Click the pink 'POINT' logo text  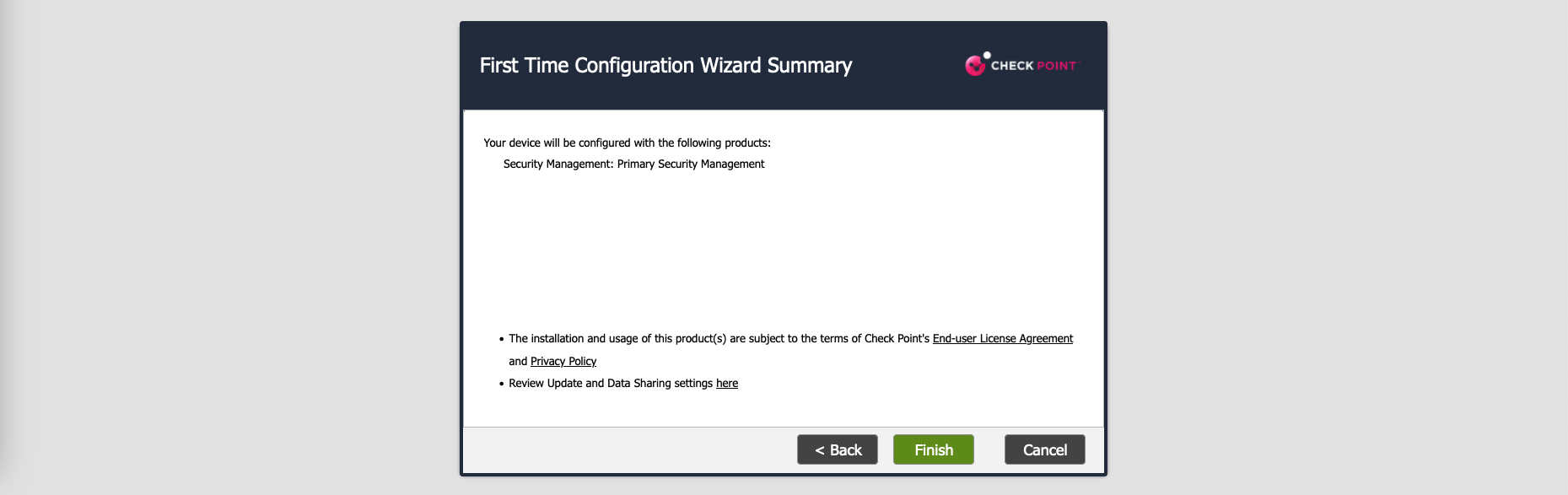1056,66
